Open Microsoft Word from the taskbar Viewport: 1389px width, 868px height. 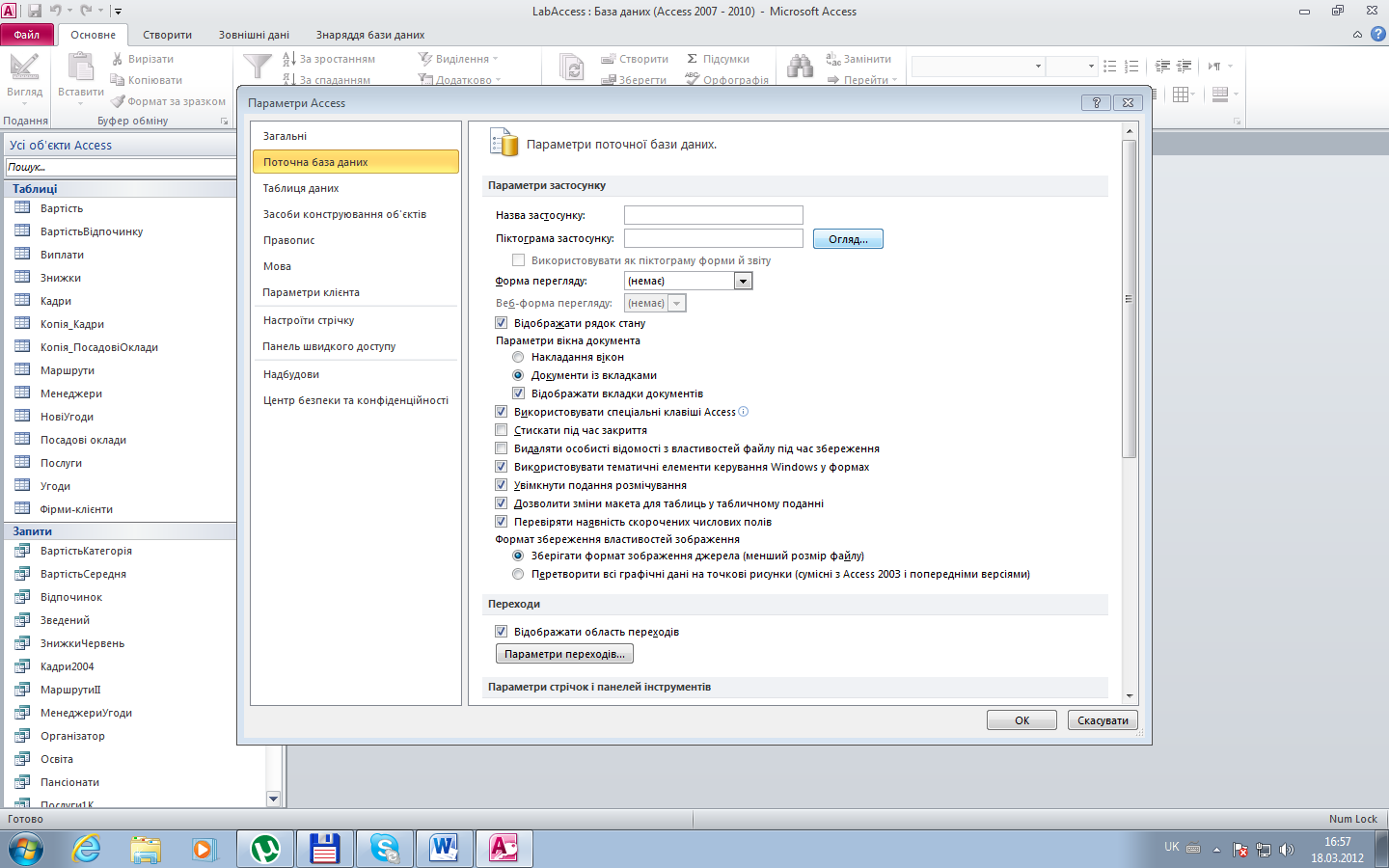444,849
